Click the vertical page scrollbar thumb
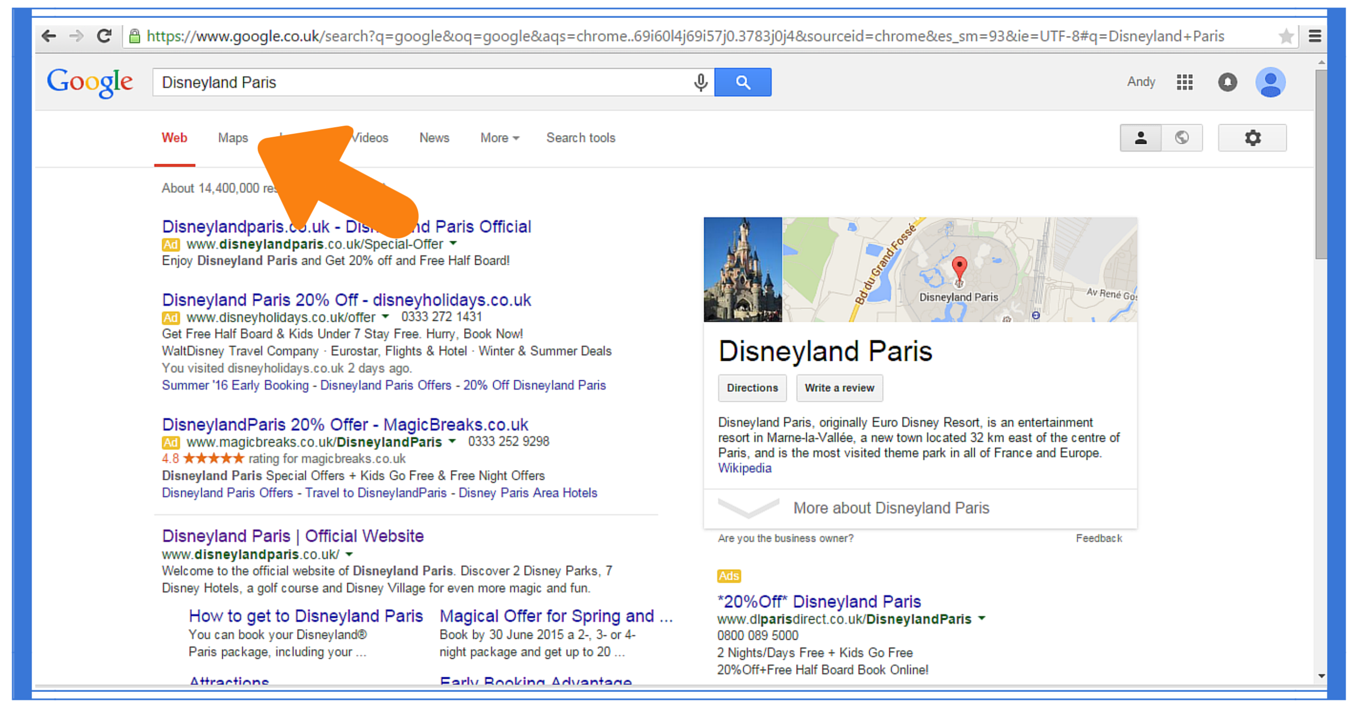 [x=1321, y=165]
